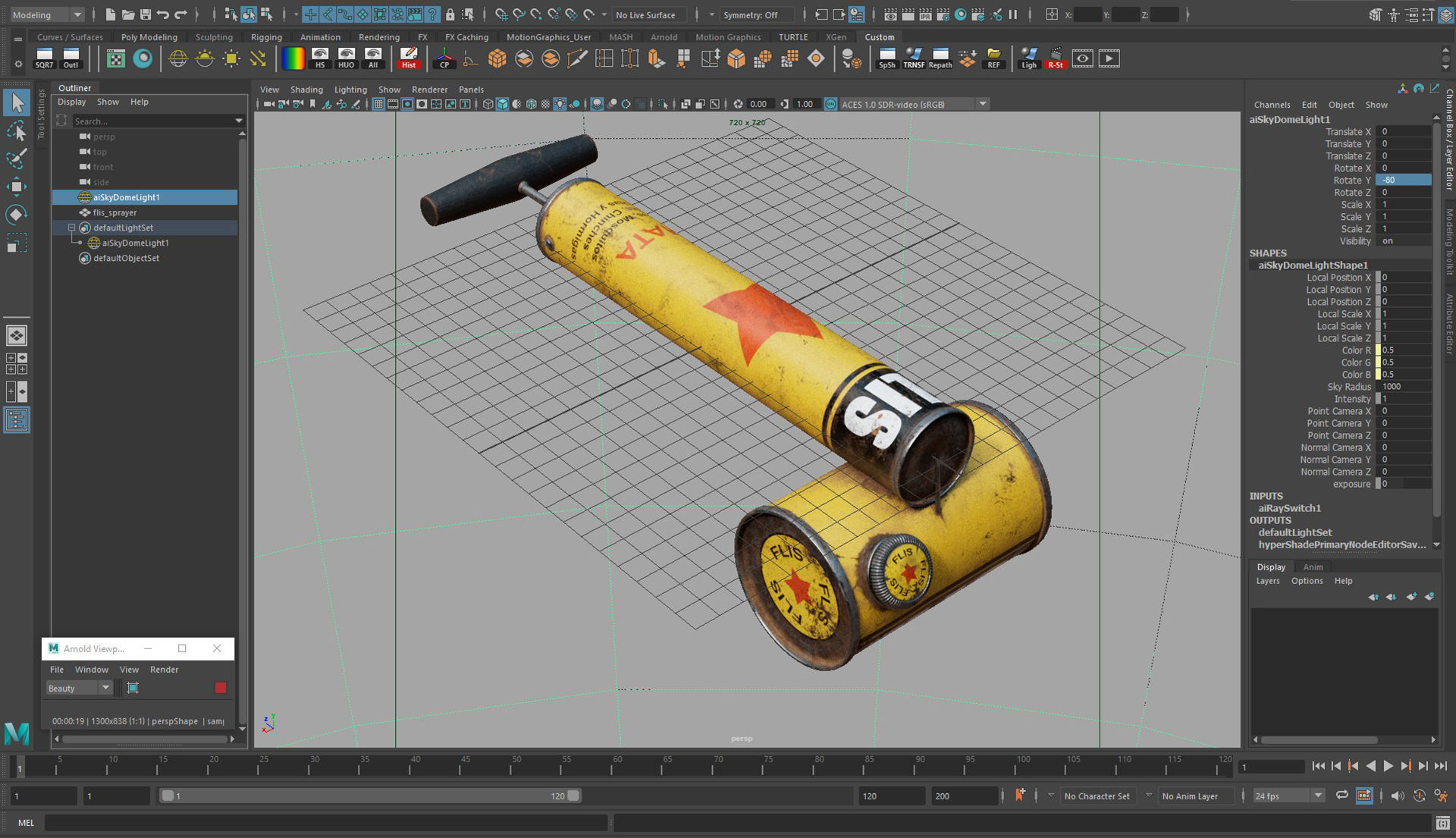Toggle textured display in viewport toolbar
This screenshot has height=838, width=1456.
pos(545,104)
